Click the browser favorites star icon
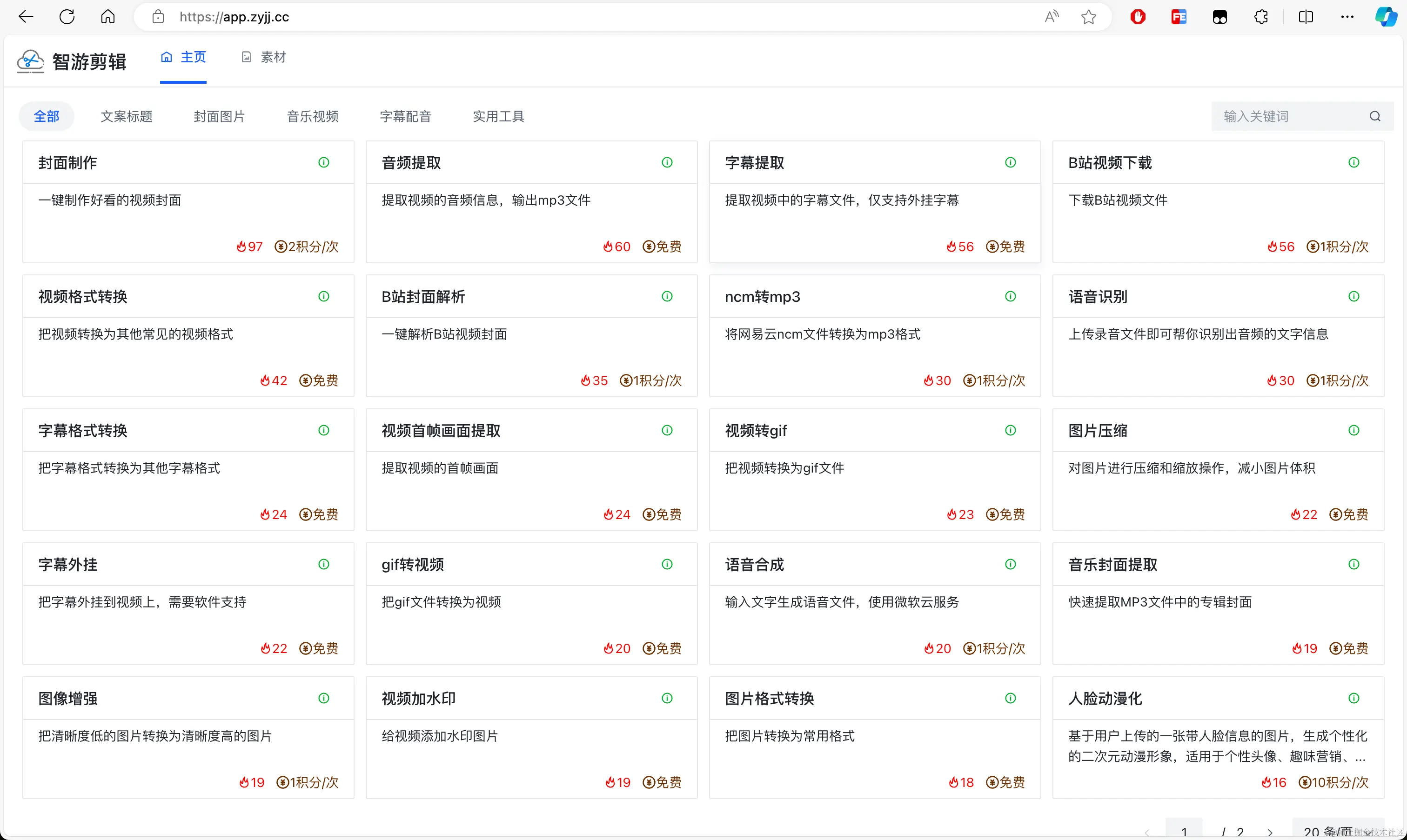The height and width of the screenshot is (840, 1407). point(1088,17)
